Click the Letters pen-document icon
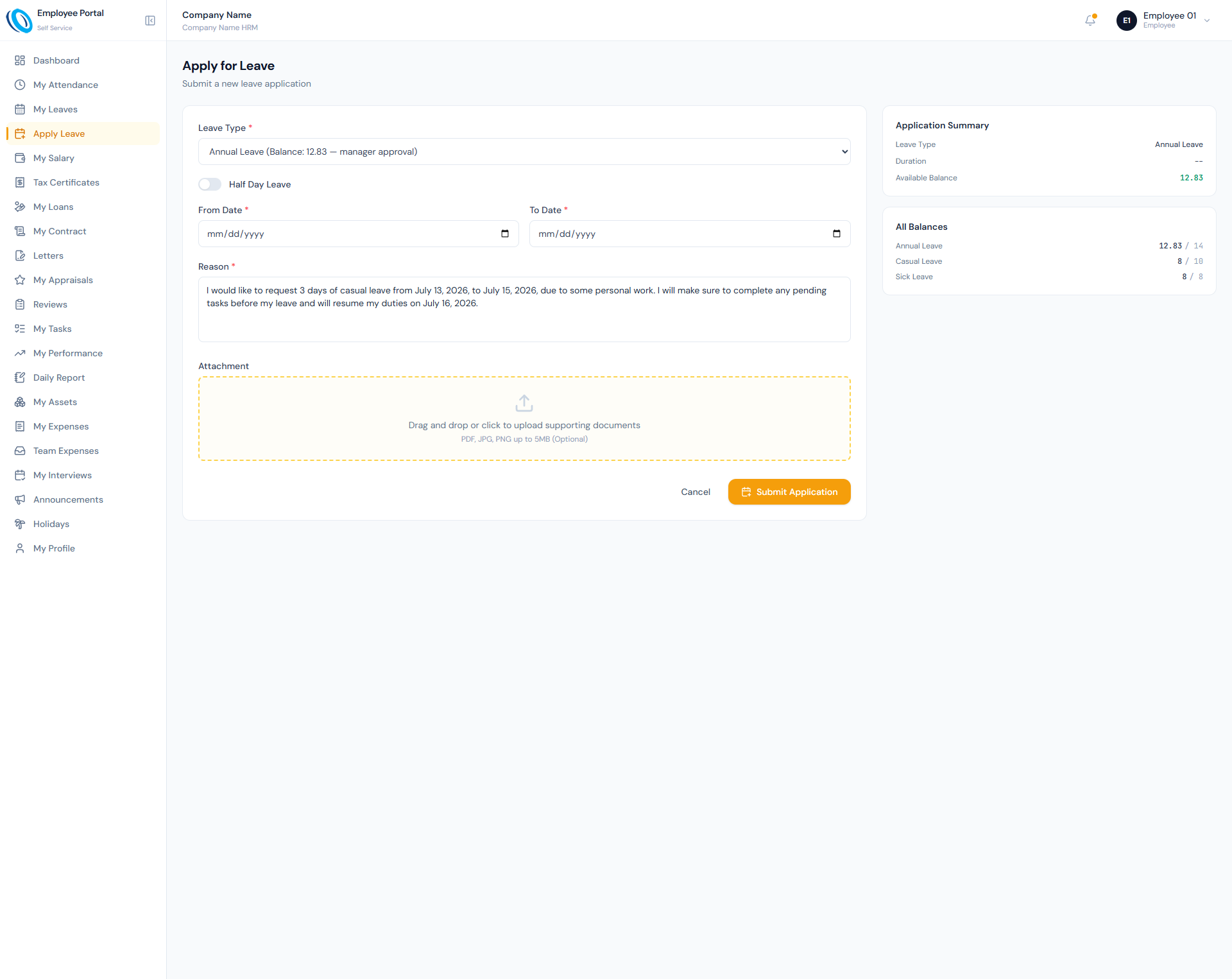 (x=20, y=256)
